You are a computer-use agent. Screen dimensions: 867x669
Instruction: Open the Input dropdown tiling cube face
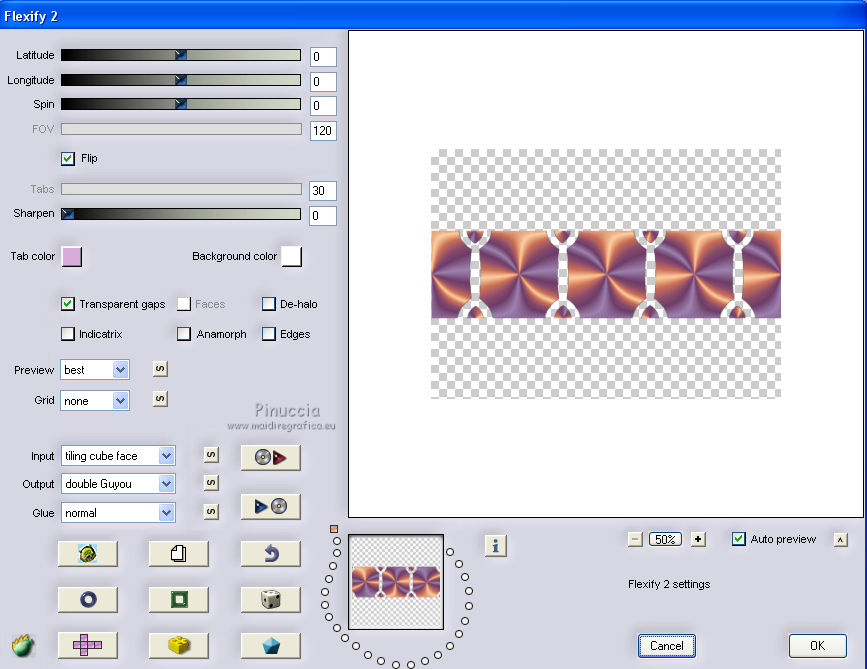click(118, 456)
